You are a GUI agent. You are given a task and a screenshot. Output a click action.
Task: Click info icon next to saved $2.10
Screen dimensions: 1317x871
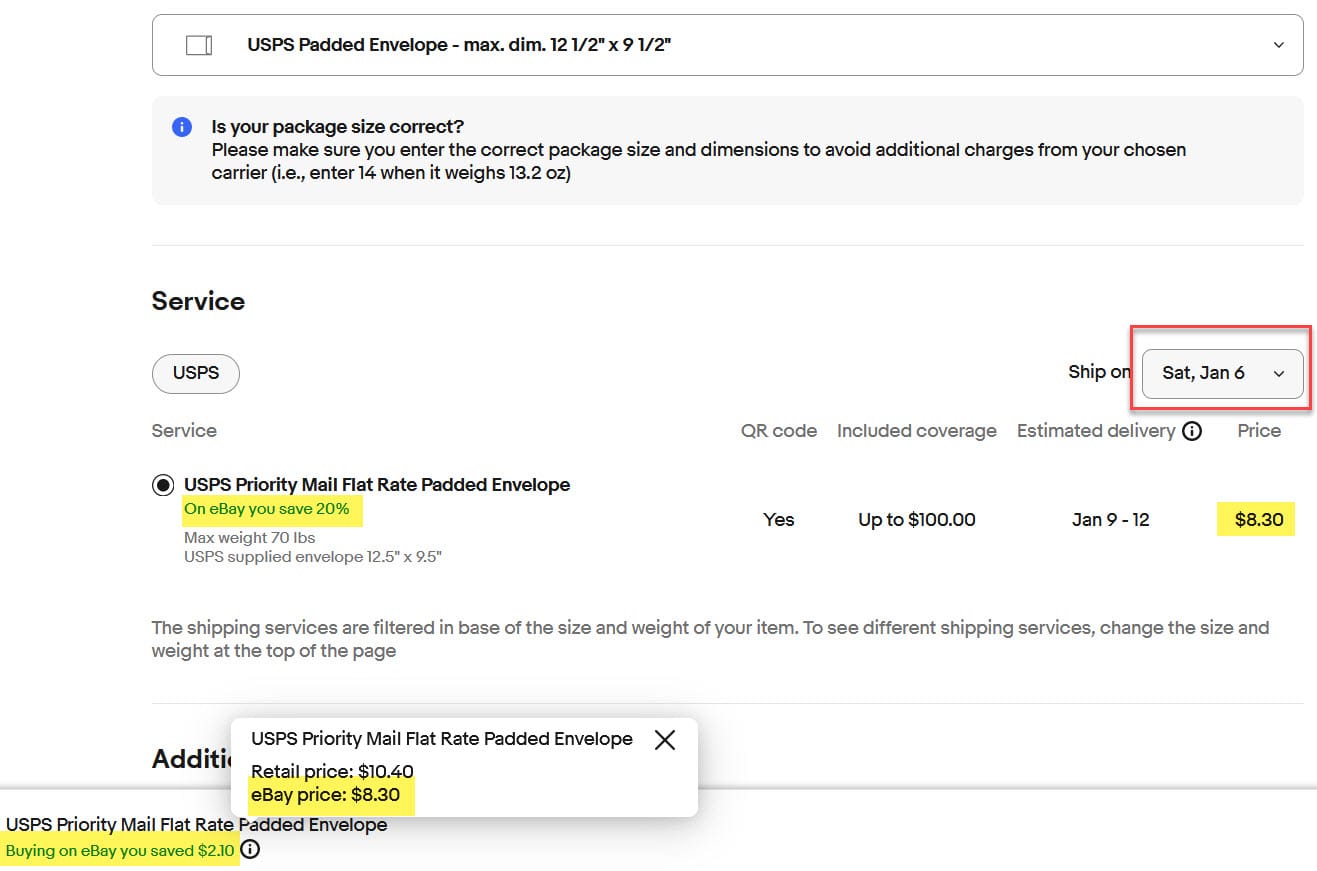251,850
